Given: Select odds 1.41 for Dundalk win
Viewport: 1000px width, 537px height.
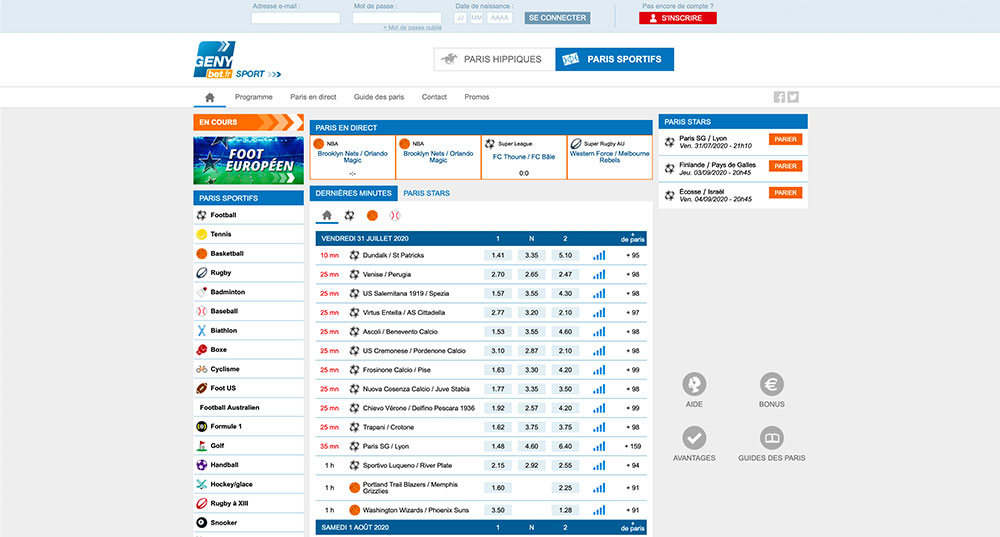Looking at the screenshot, I should [498, 255].
